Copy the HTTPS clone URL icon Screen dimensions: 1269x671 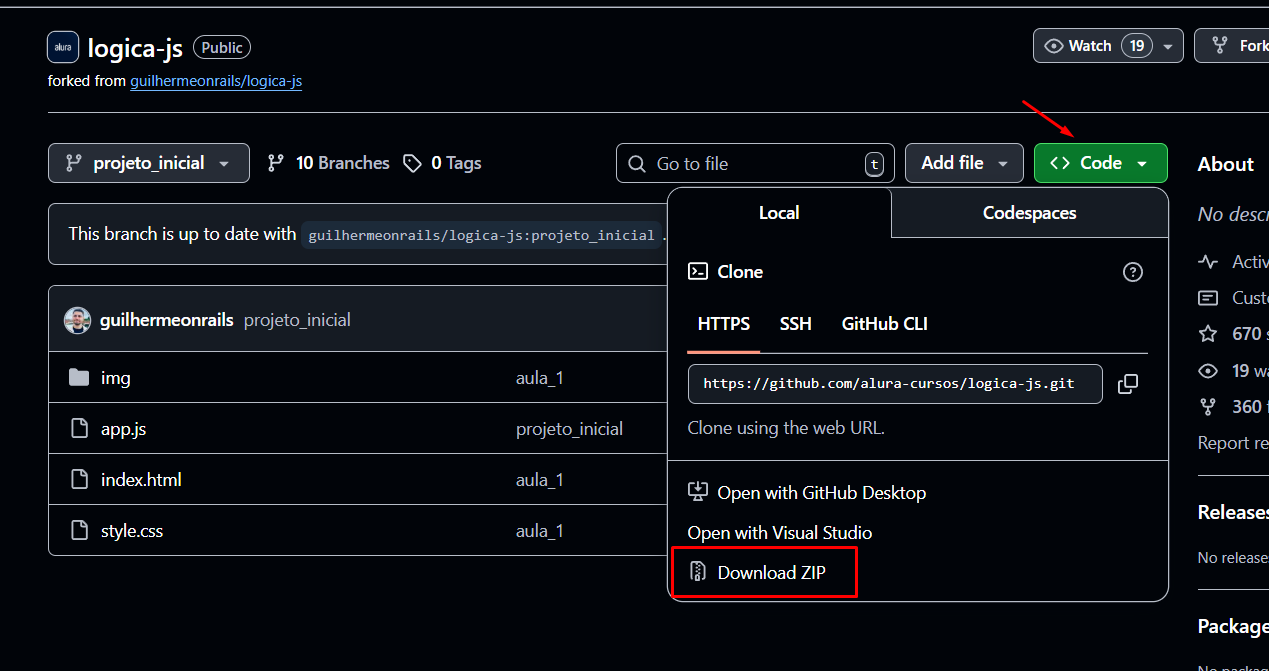click(1128, 383)
